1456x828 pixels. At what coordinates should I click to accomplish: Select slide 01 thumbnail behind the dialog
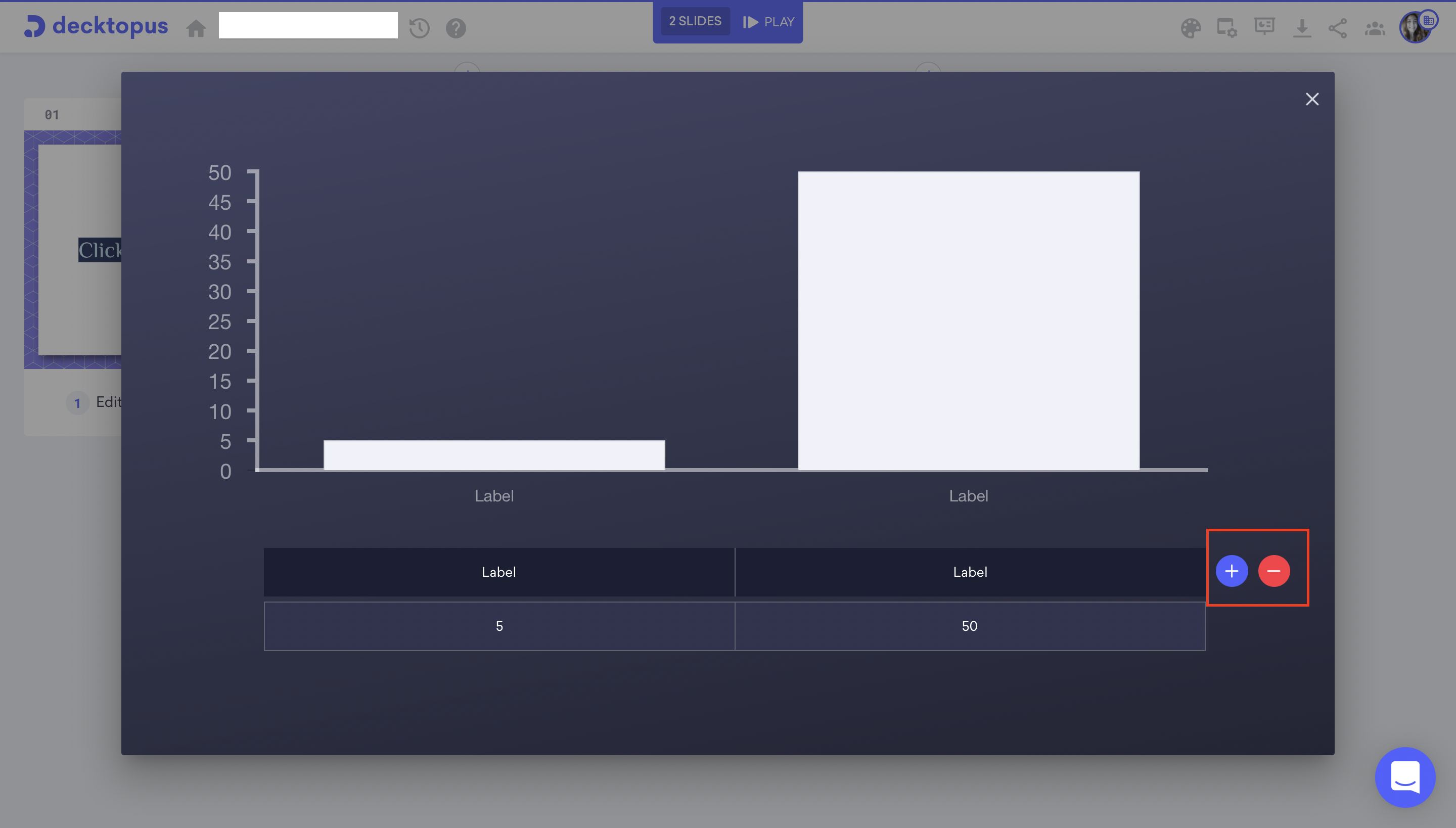(73, 250)
